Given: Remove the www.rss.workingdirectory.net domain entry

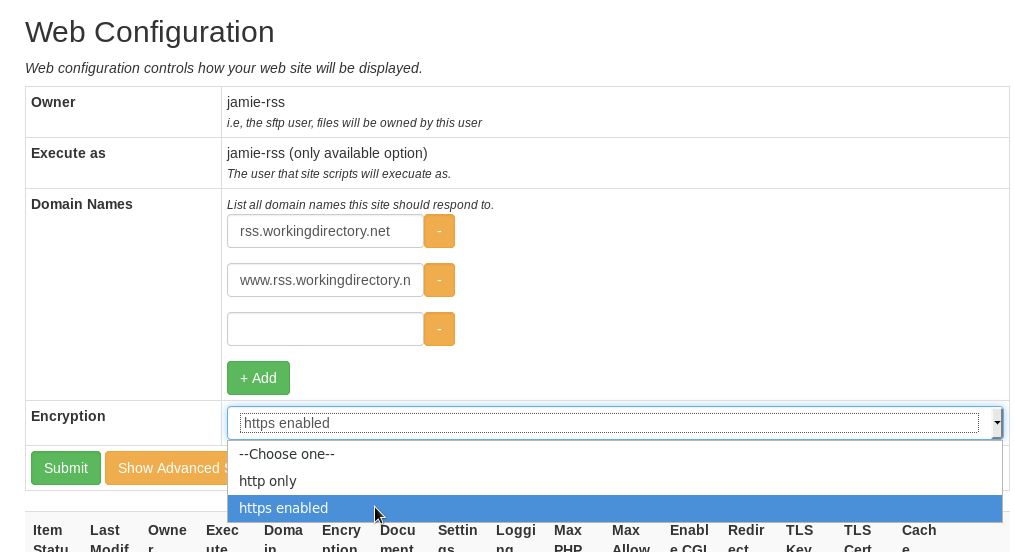Looking at the screenshot, I should tap(440, 280).
